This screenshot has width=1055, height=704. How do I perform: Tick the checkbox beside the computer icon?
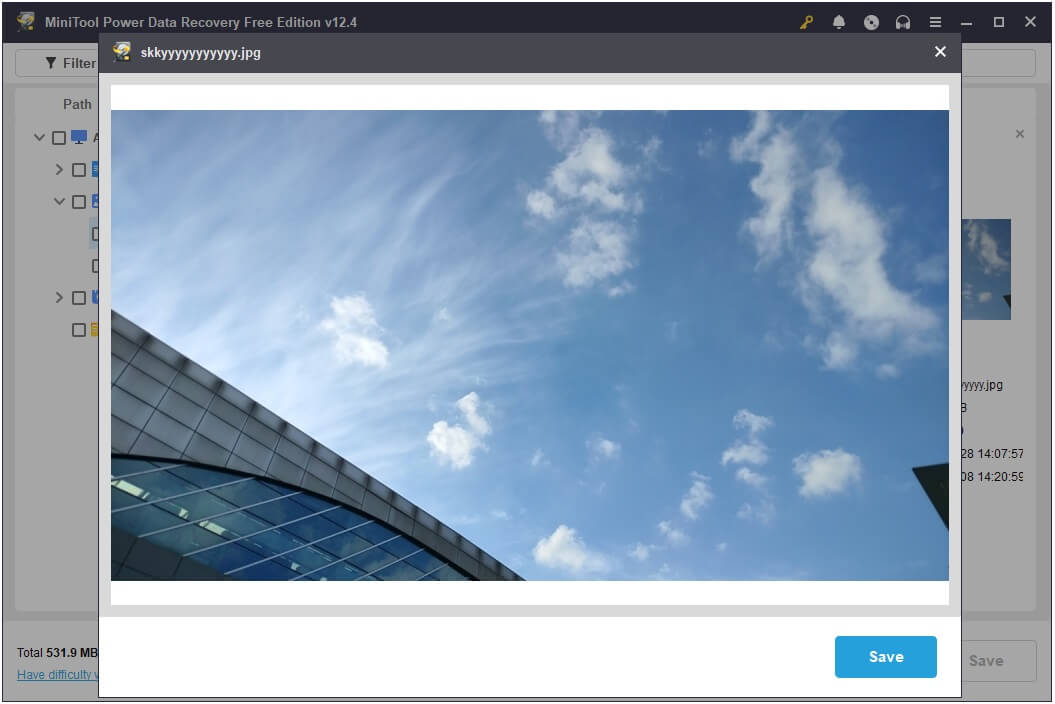pos(59,138)
